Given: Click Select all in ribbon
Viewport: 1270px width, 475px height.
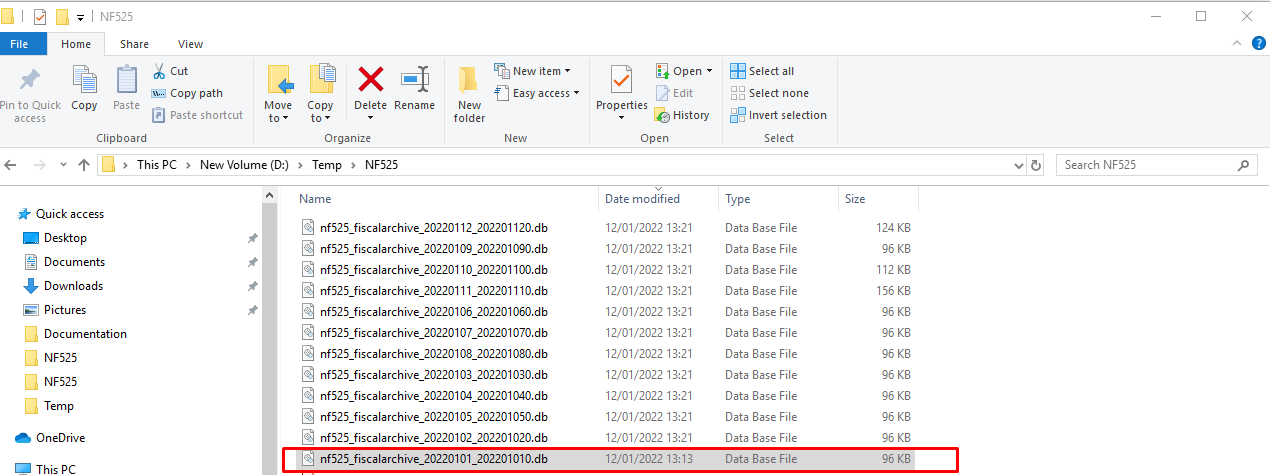Looking at the screenshot, I should click(762, 71).
